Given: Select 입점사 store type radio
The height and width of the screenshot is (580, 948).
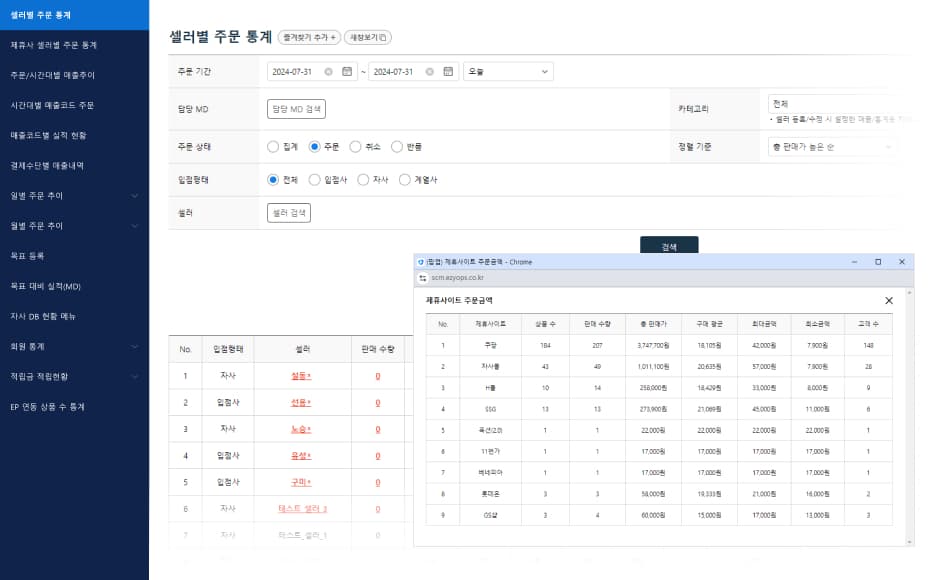Looking at the screenshot, I should (314, 180).
